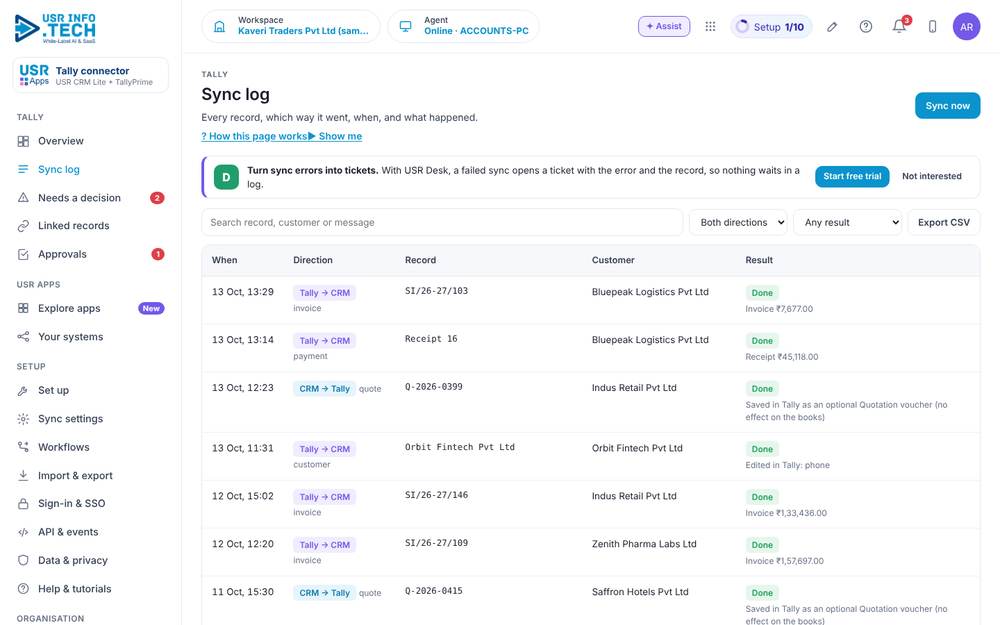The width and height of the screenshot is (1000, 625).
Task: Click the Workflows branch icon
Action: [23, 447]
